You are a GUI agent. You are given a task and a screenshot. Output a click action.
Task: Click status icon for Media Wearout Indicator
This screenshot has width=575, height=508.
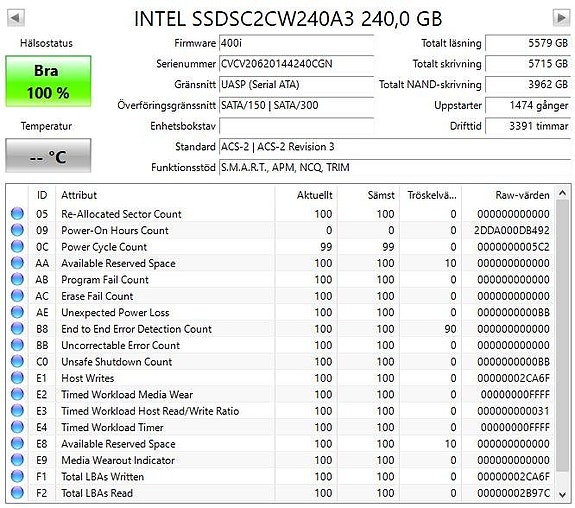tap(17, 460)
